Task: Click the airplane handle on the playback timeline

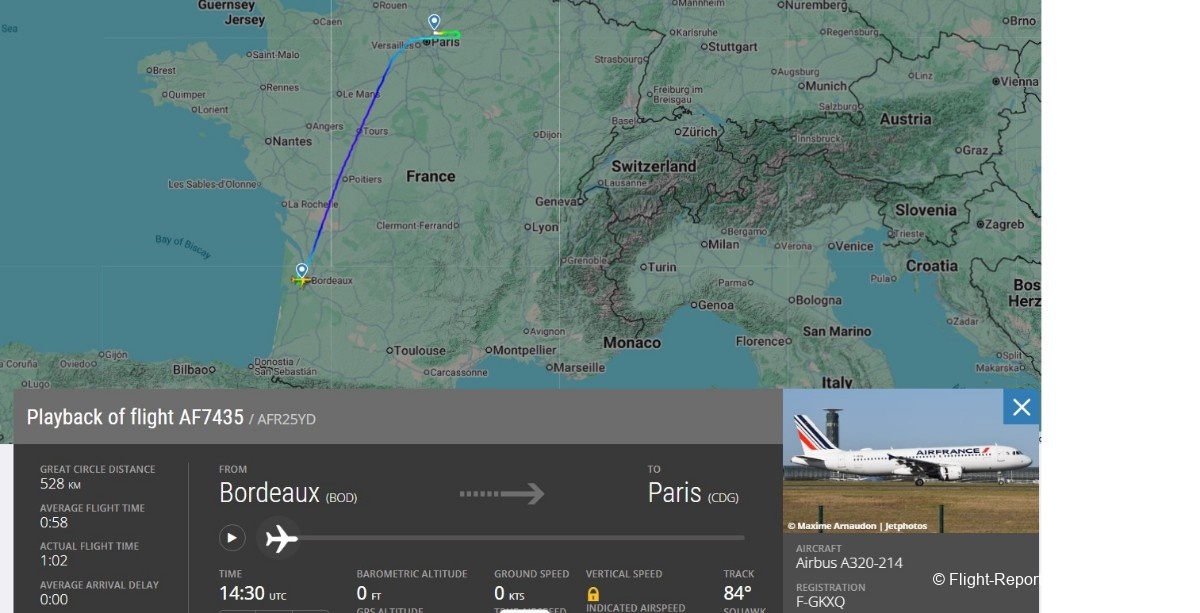Action: tap(280, 538)
